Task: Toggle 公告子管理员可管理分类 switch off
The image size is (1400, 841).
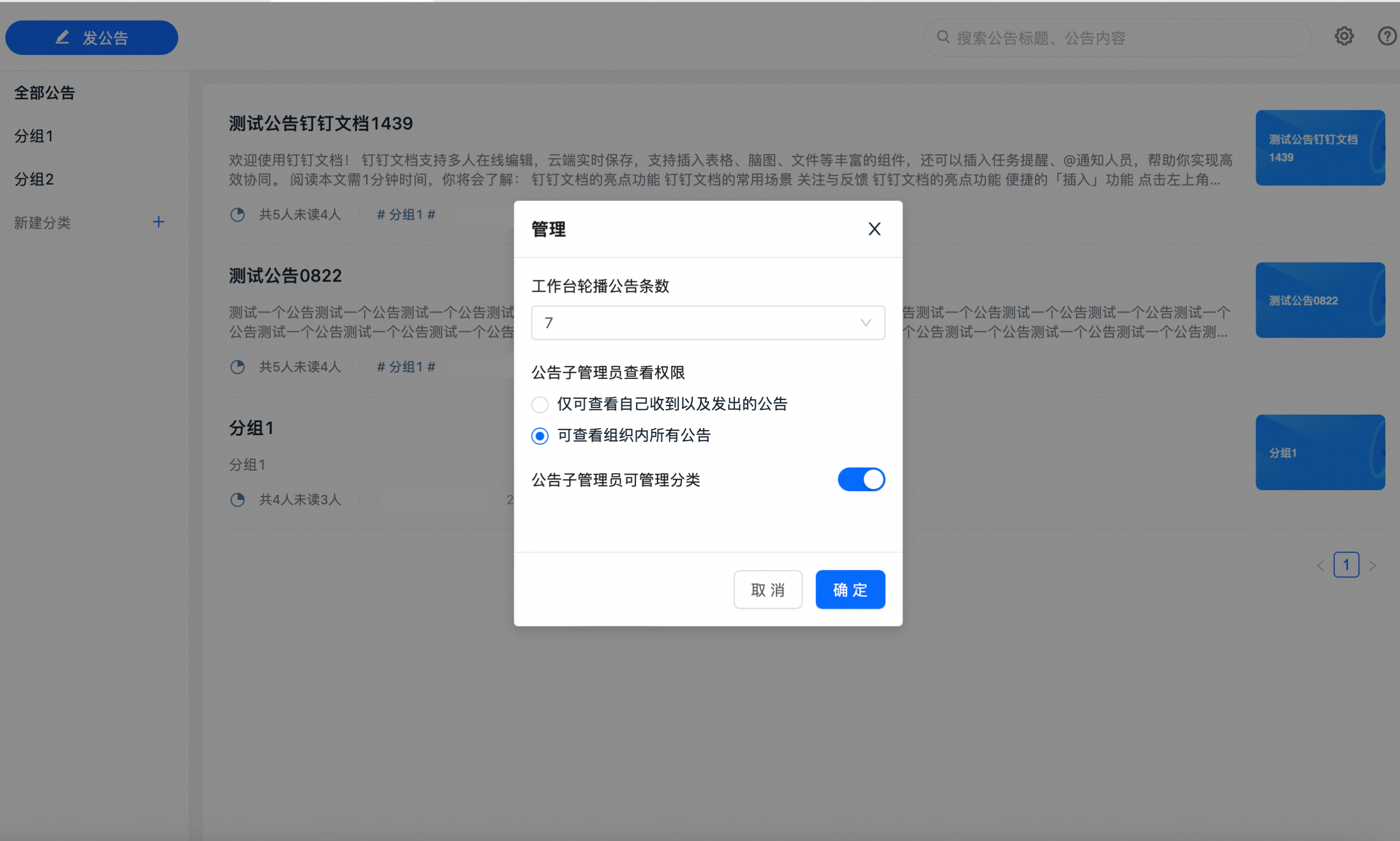Action: pyautogui.click(x=861, y=479)
